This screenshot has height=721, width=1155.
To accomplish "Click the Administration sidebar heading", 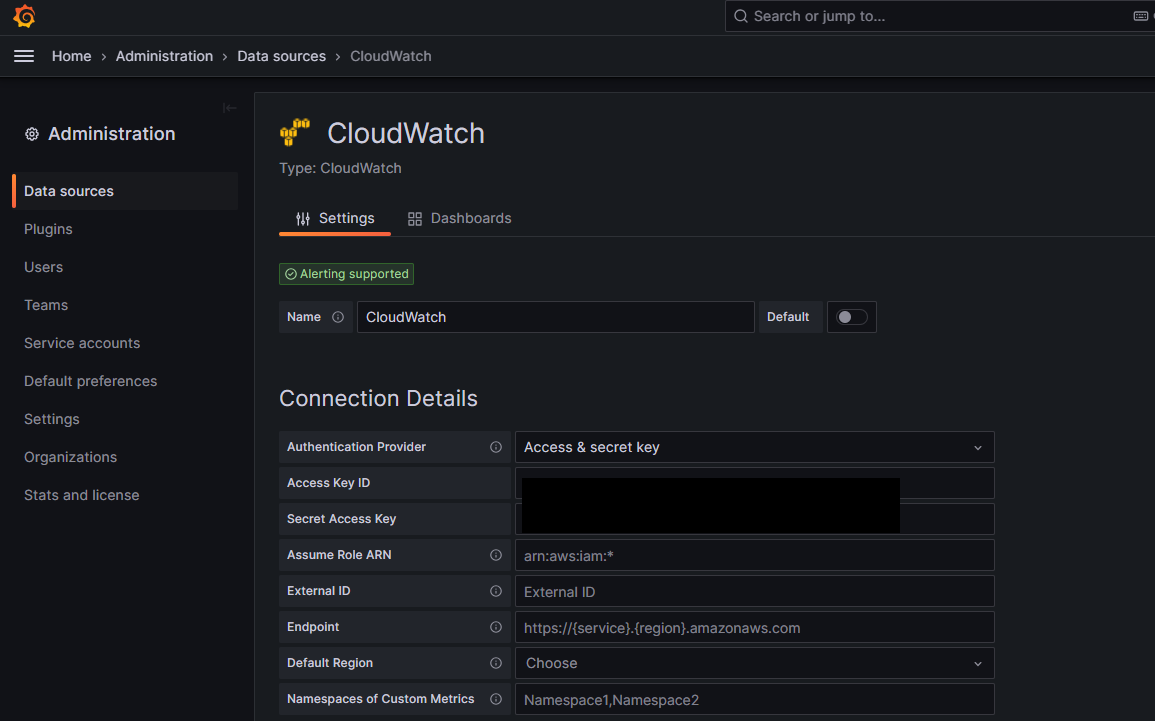I will click(x=112, y=134).
